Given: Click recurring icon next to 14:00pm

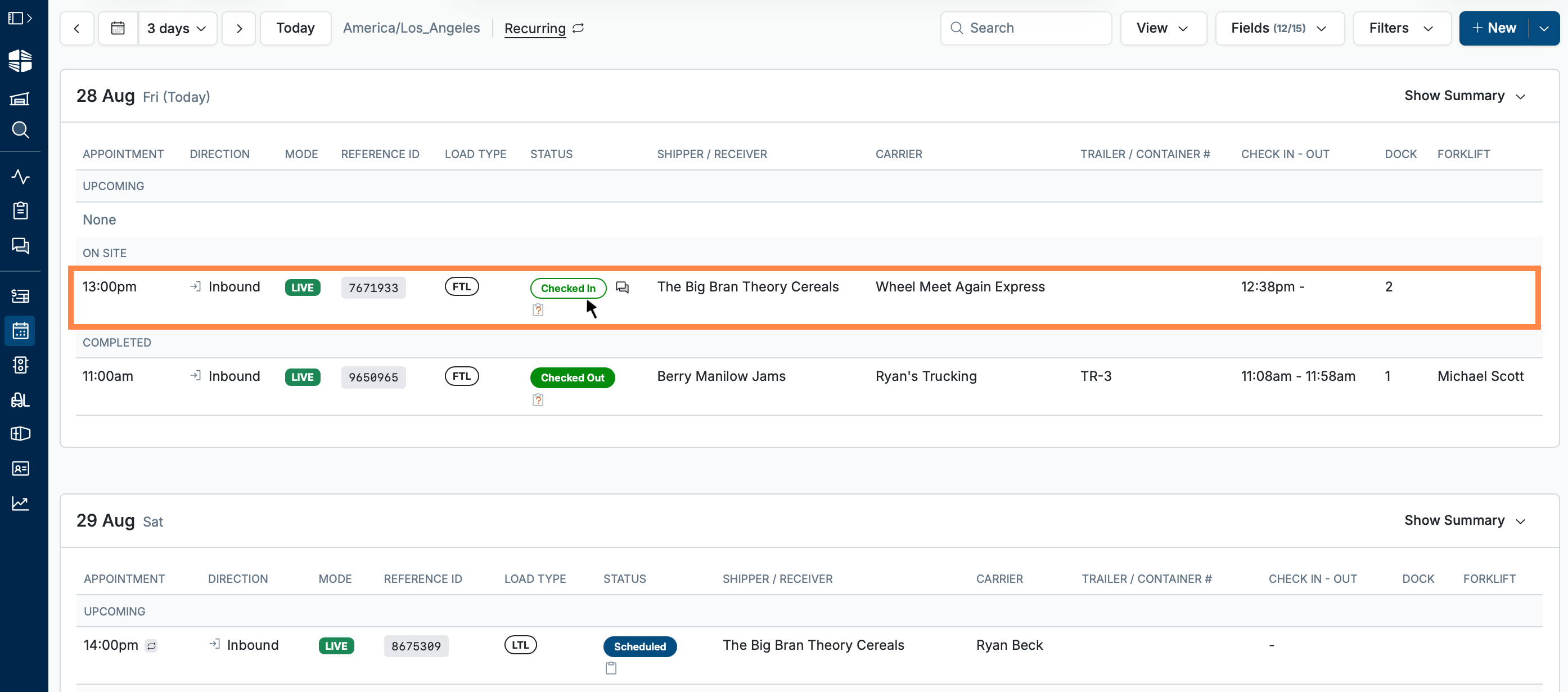Looking at the screenshot, I should (x=151, y=646).
